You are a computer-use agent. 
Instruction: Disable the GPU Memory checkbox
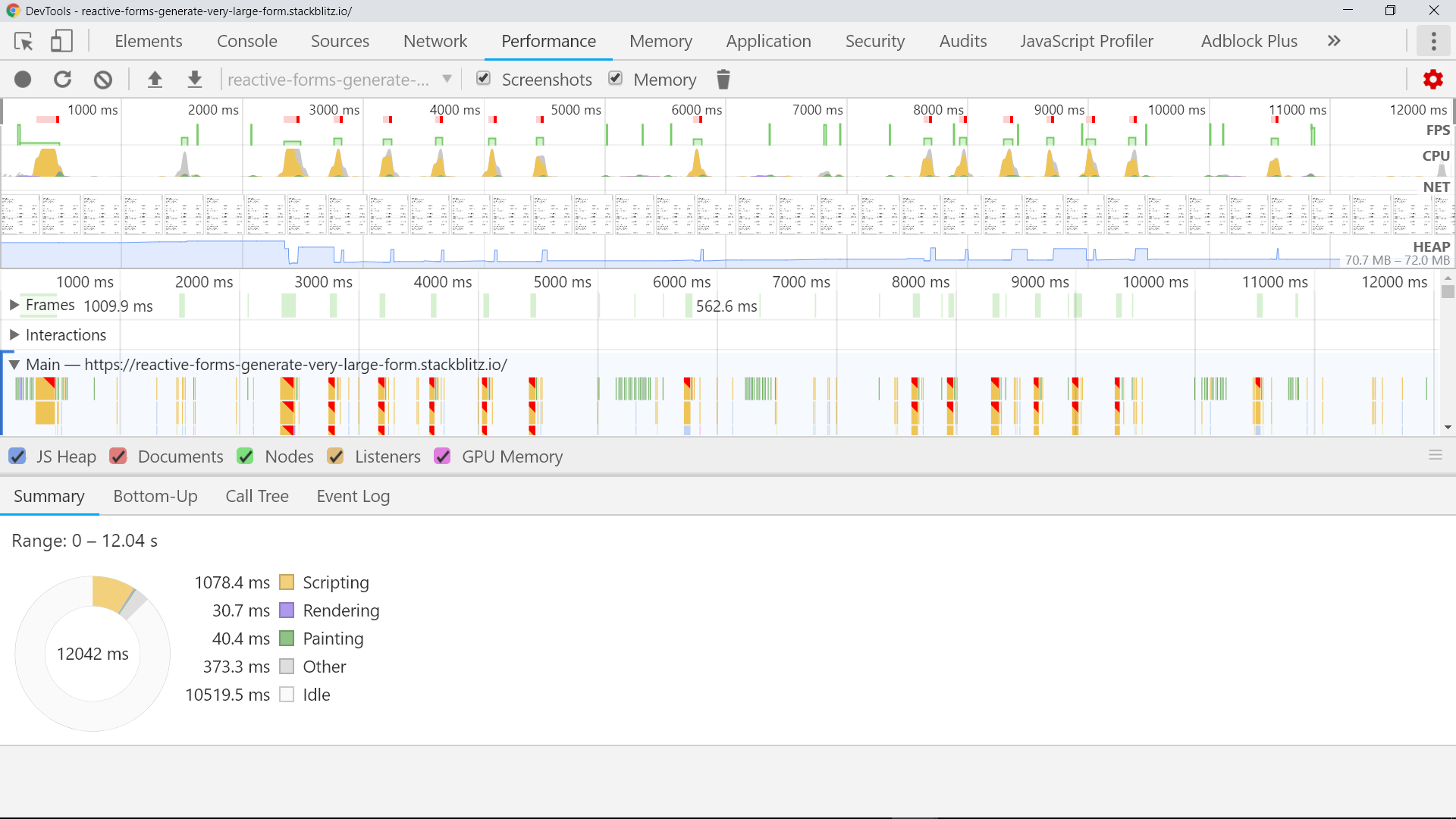(443, 457)
